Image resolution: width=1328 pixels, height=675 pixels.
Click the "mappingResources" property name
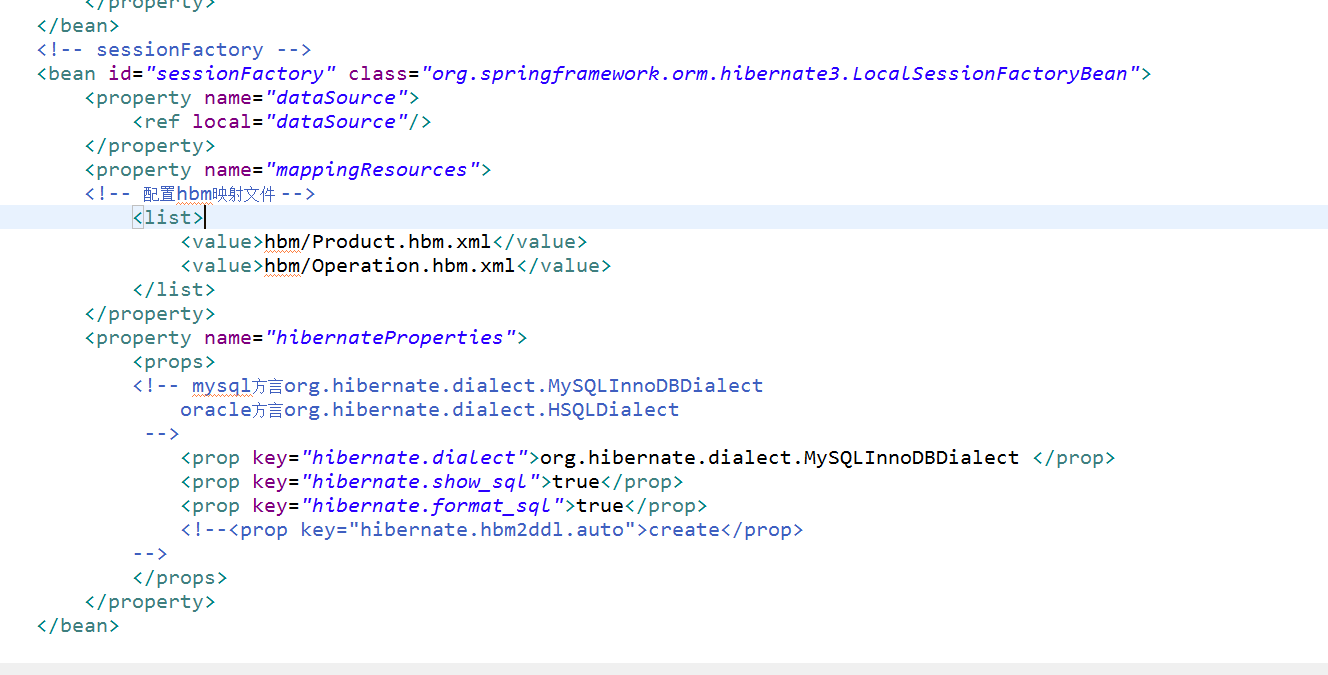pos(371,169)
